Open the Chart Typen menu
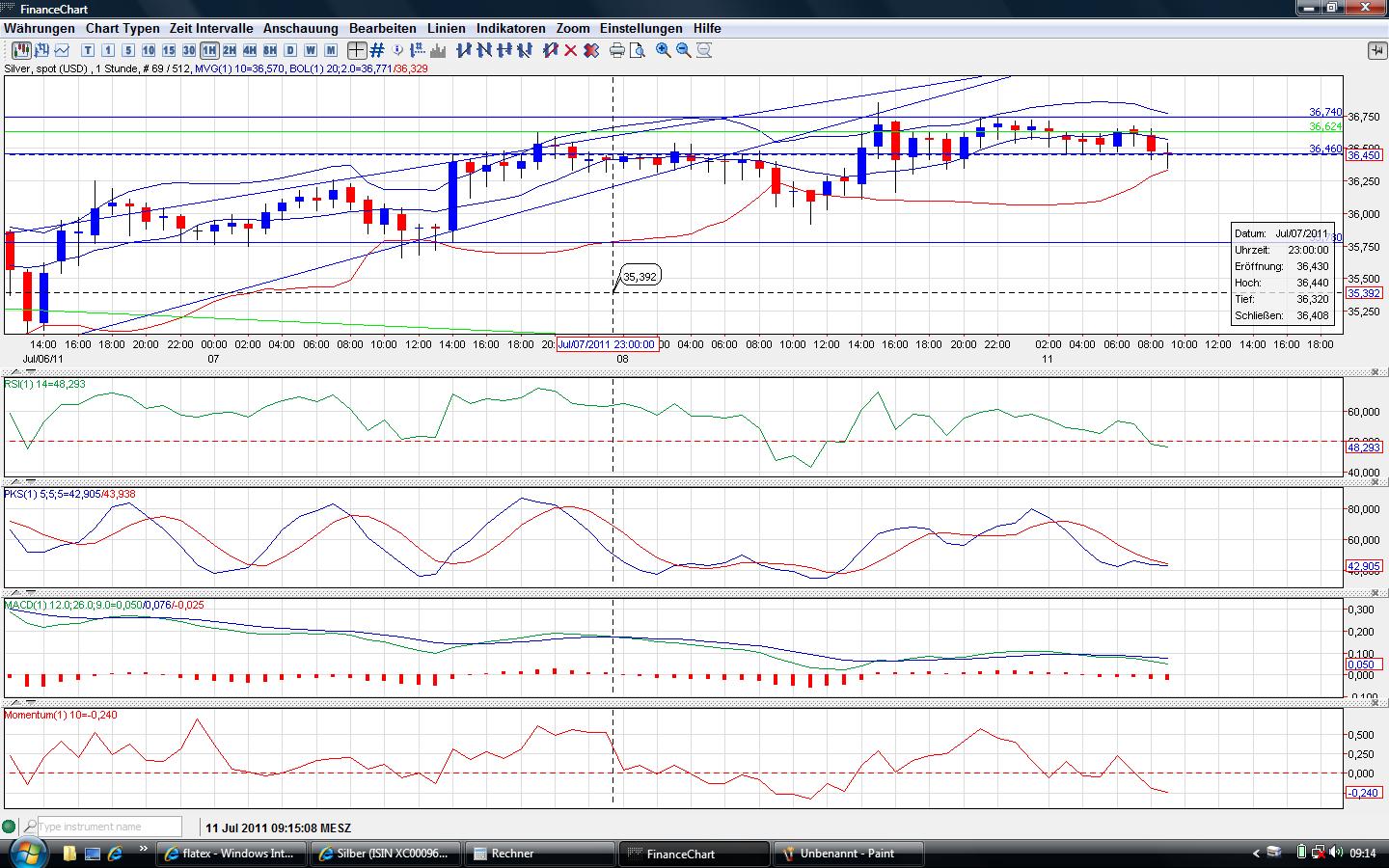 123,29
